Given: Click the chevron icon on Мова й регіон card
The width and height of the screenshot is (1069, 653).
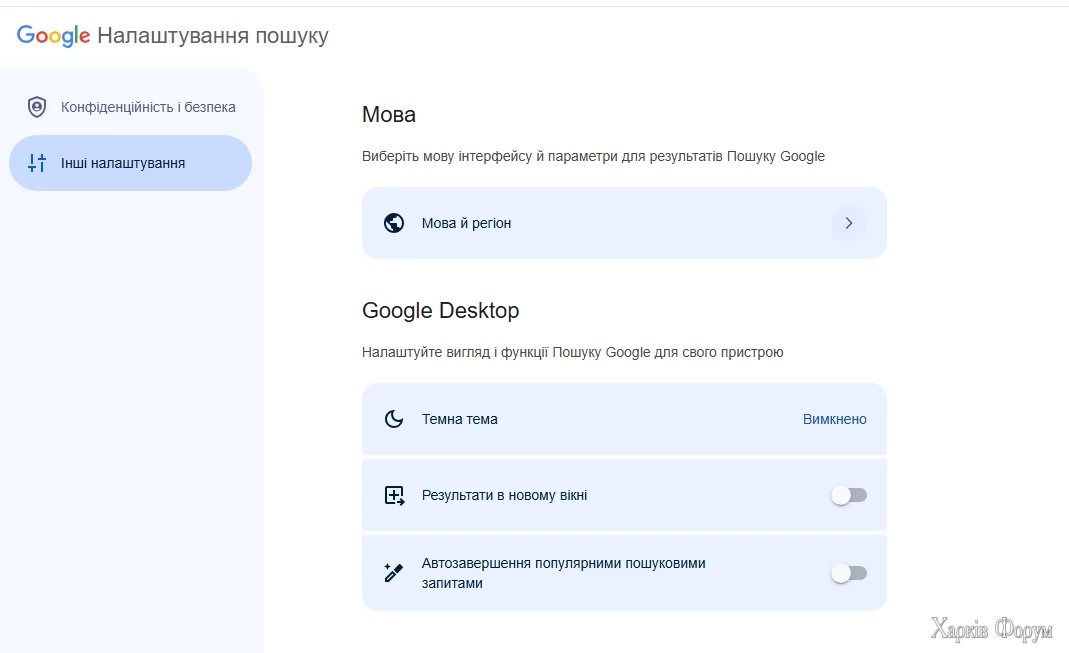Looking at the screenshot, I should [x=849, y=222].
